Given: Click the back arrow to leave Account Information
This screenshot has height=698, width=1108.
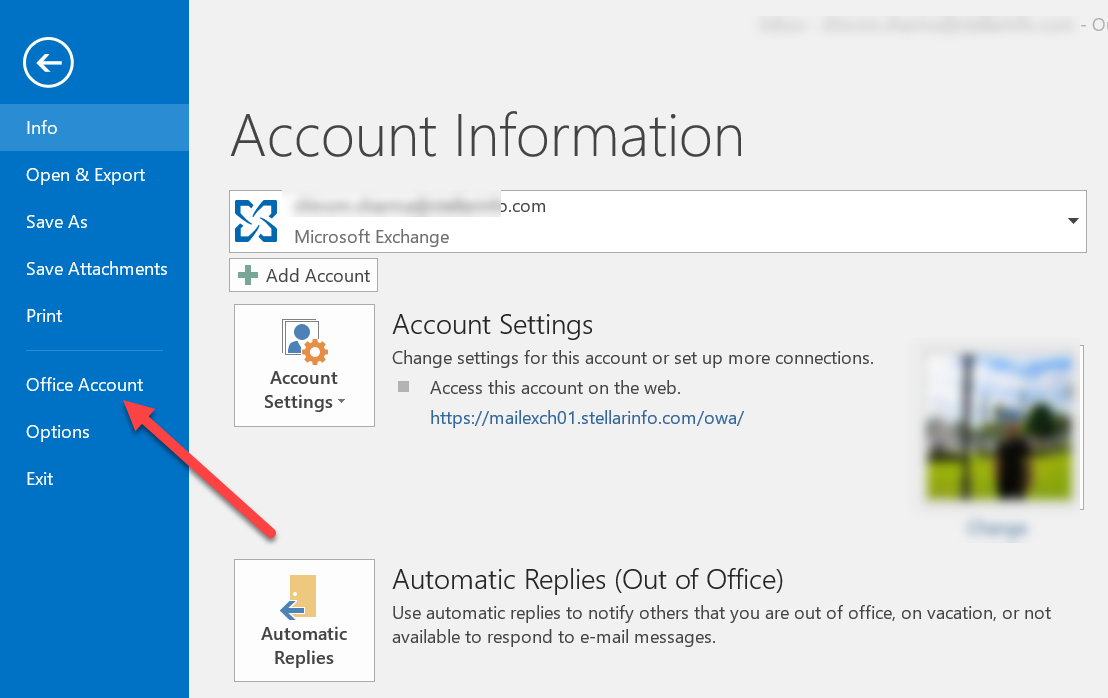Looking at the screenshot, I should point(47,62).
